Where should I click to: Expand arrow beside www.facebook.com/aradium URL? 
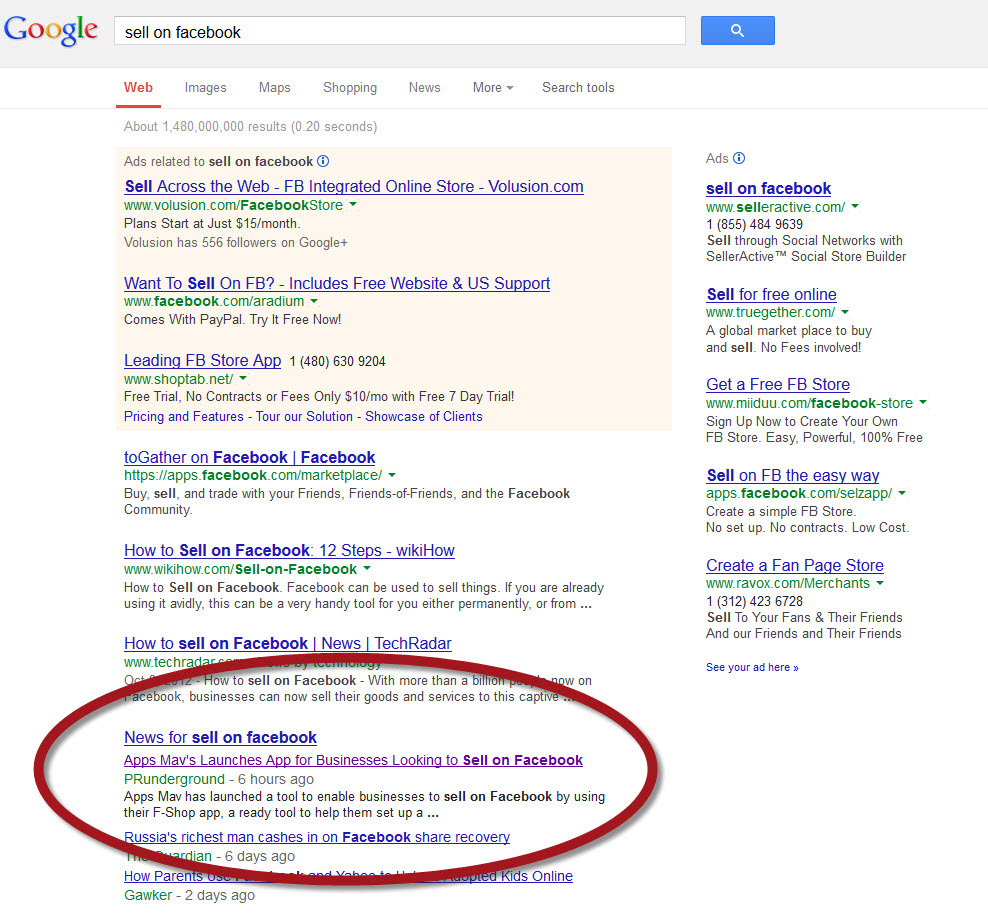tap(314, 301)
